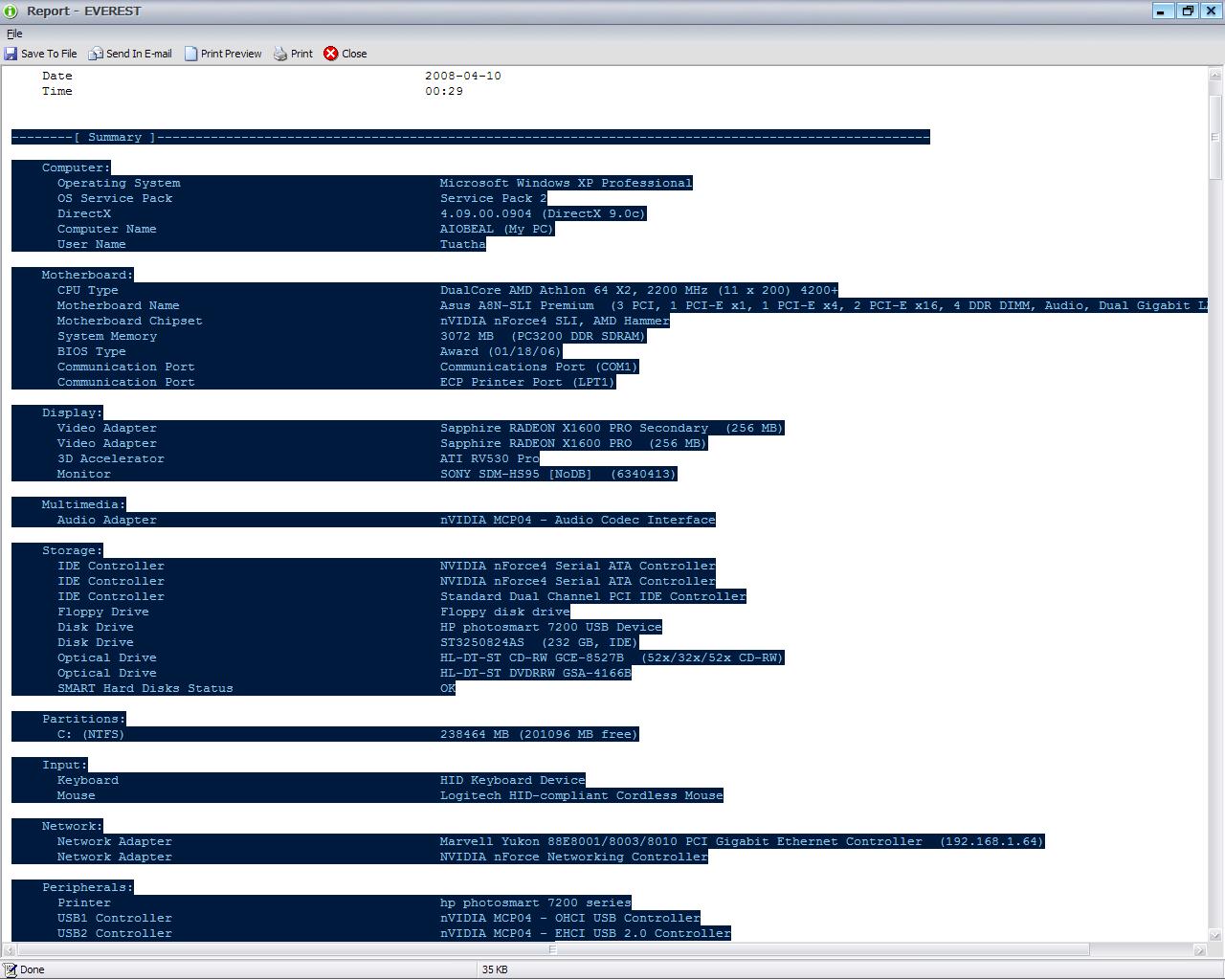Screen dimensions: 1225x980
Task: Click 'Service Pack 2' value
Action: pyautogui.click(x=493, y=198)
